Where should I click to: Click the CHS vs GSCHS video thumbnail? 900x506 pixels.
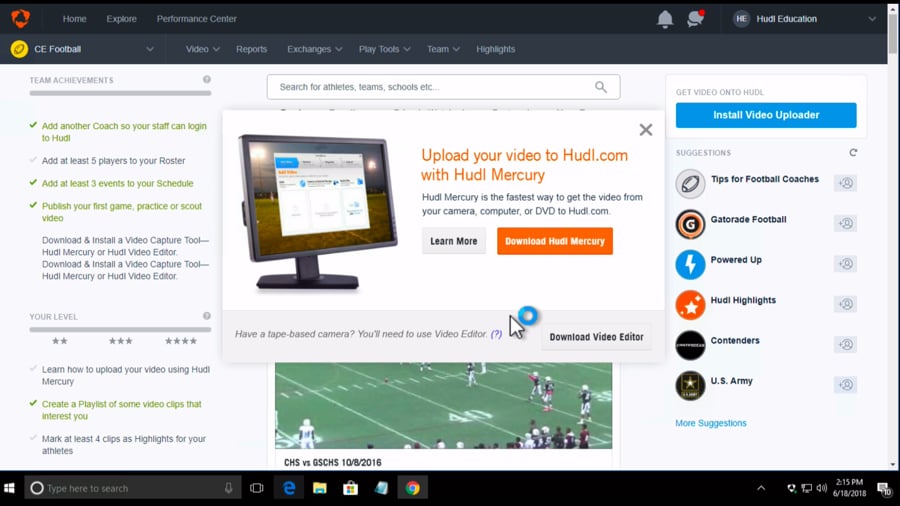coord(443,406)
